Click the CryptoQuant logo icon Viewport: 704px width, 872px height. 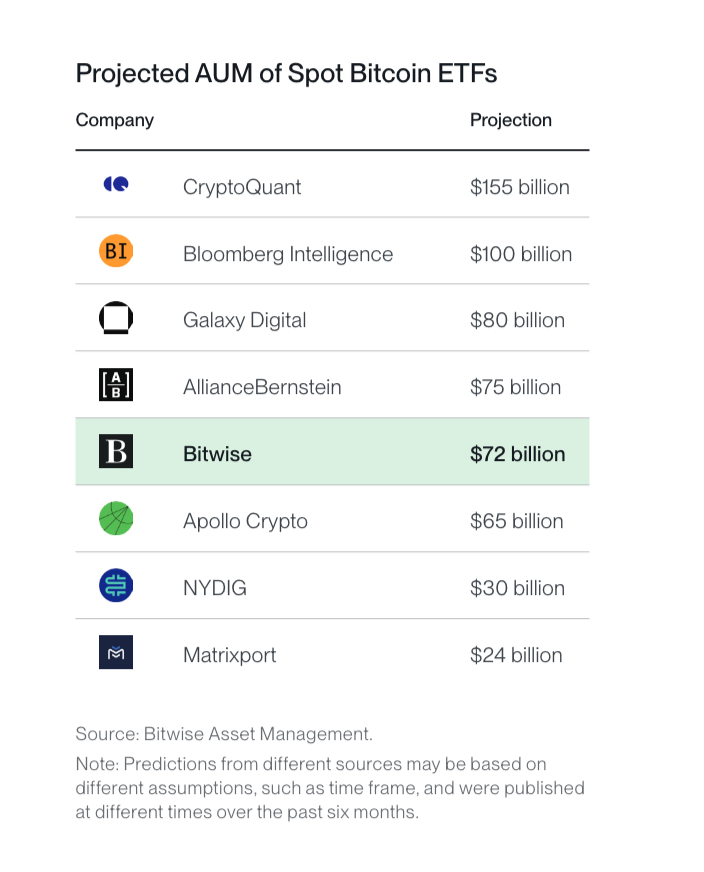116,185
